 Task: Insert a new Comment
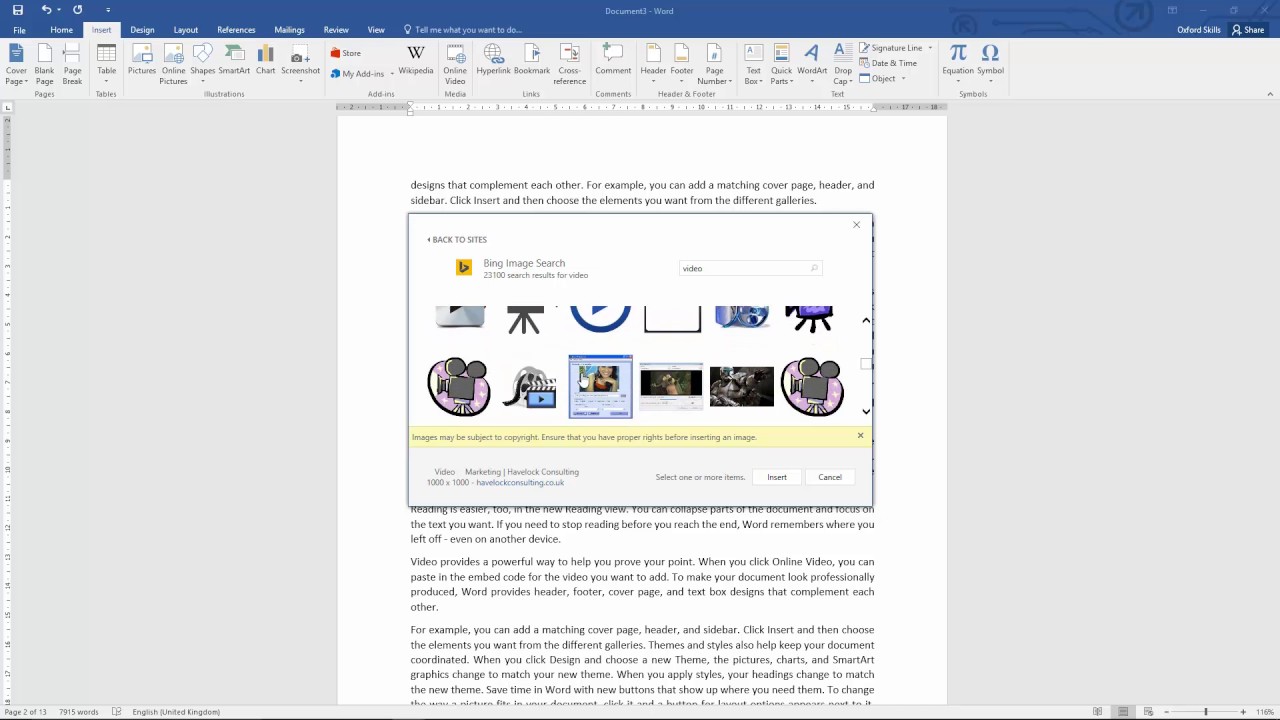tap(613, 60)
